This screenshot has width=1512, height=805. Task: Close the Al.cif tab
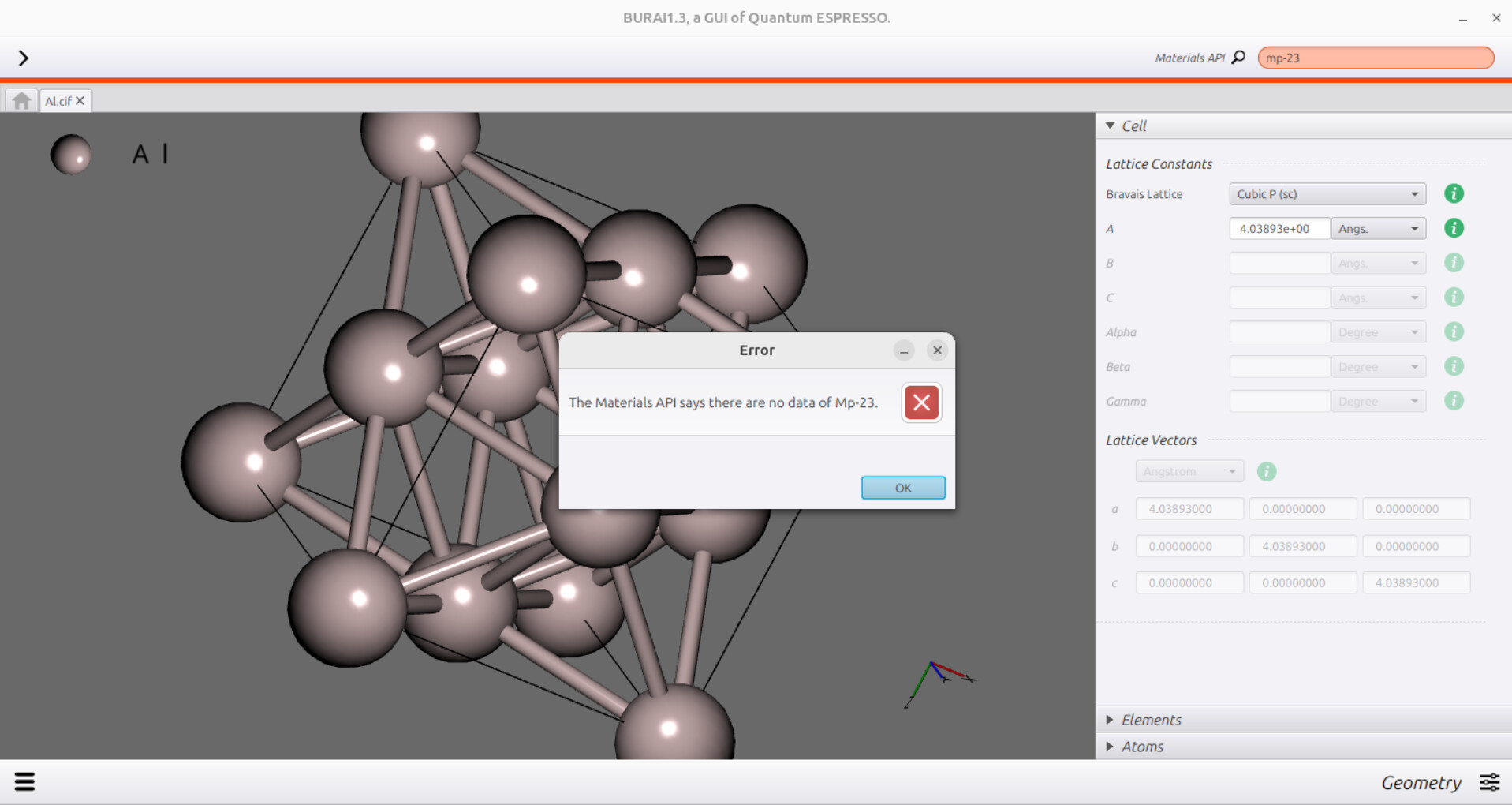coord(80,101)
